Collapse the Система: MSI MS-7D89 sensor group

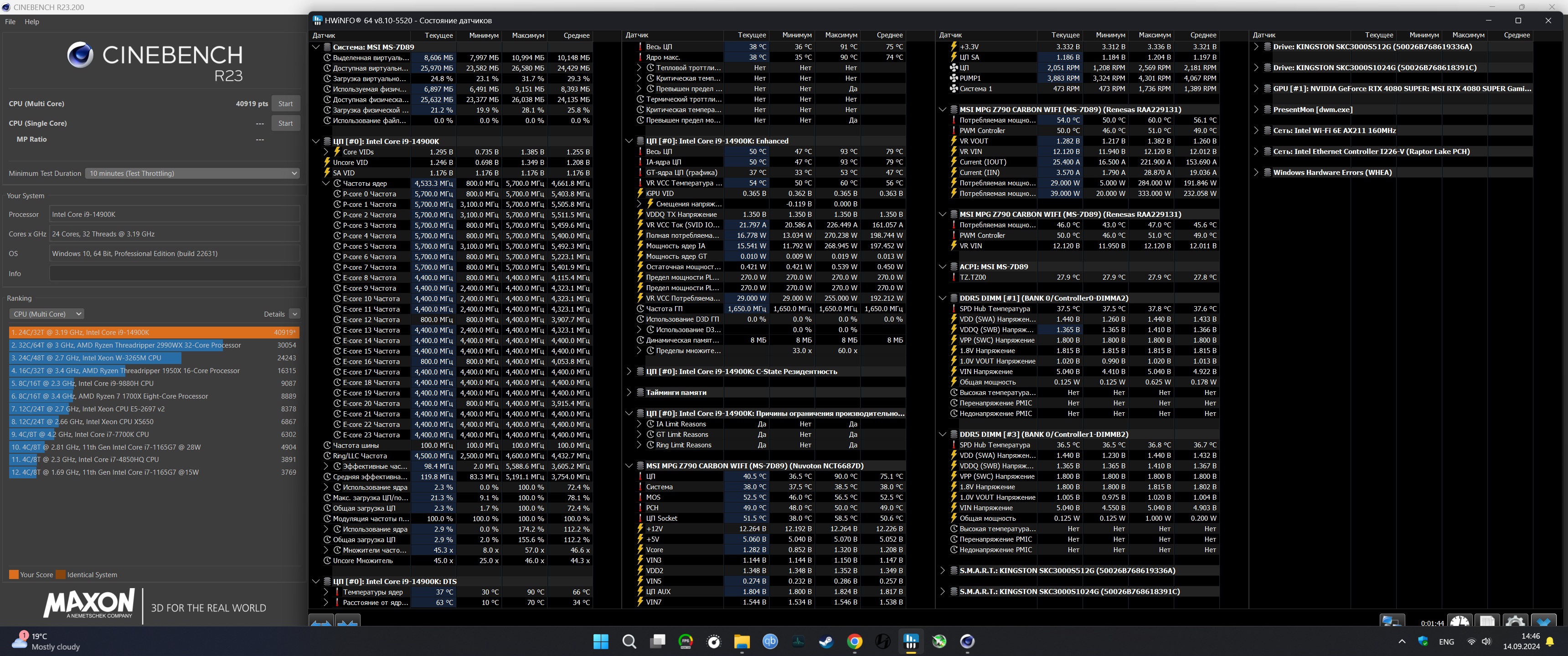pyautogui.click(x=316, y=47)
